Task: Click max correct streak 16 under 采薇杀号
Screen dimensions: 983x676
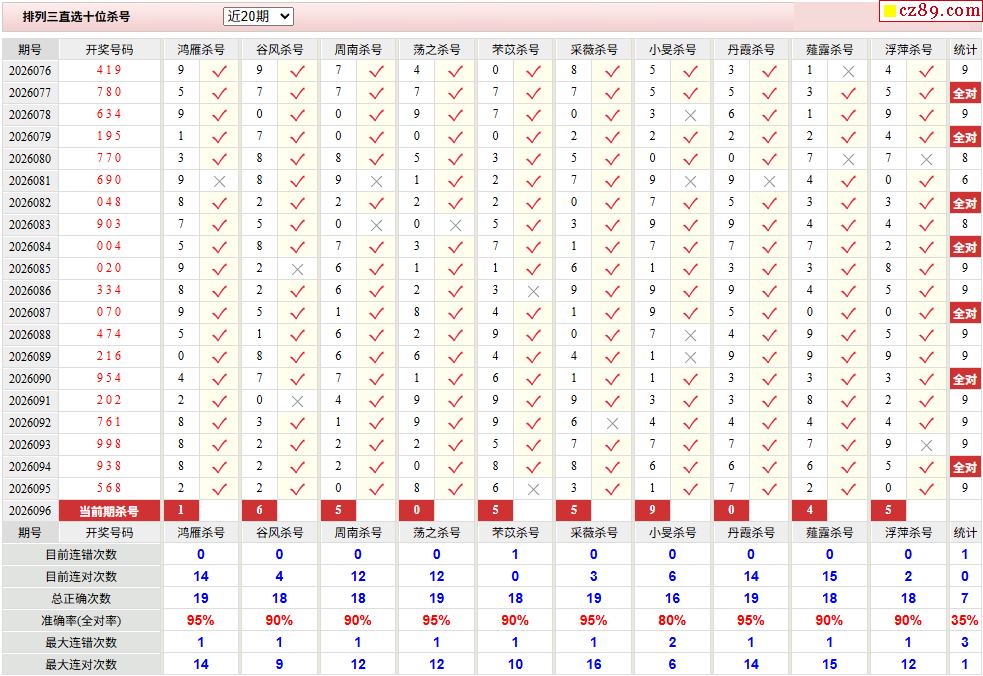Action: (x=594, y=665)
